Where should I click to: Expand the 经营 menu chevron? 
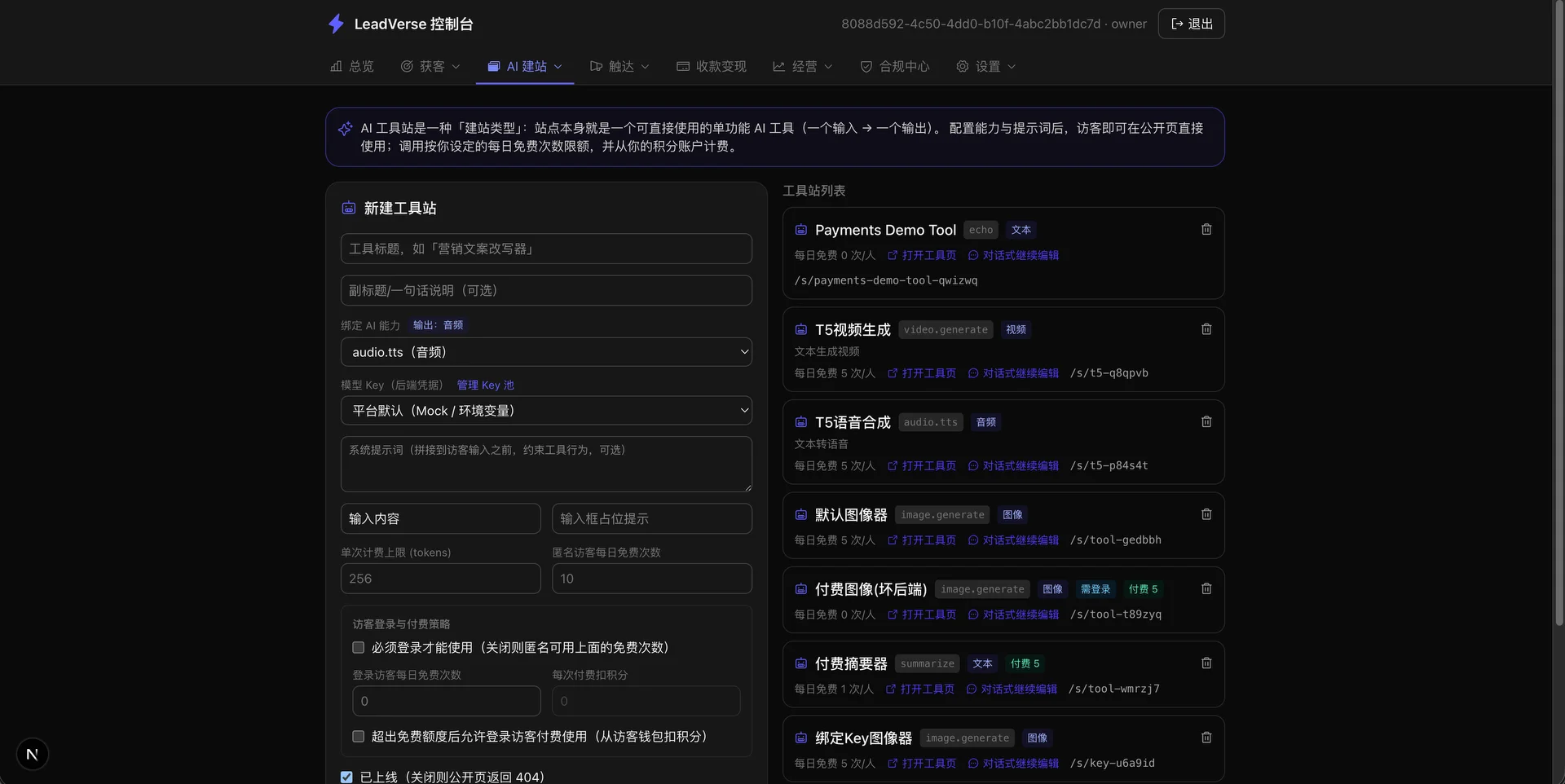pos(828,67)
